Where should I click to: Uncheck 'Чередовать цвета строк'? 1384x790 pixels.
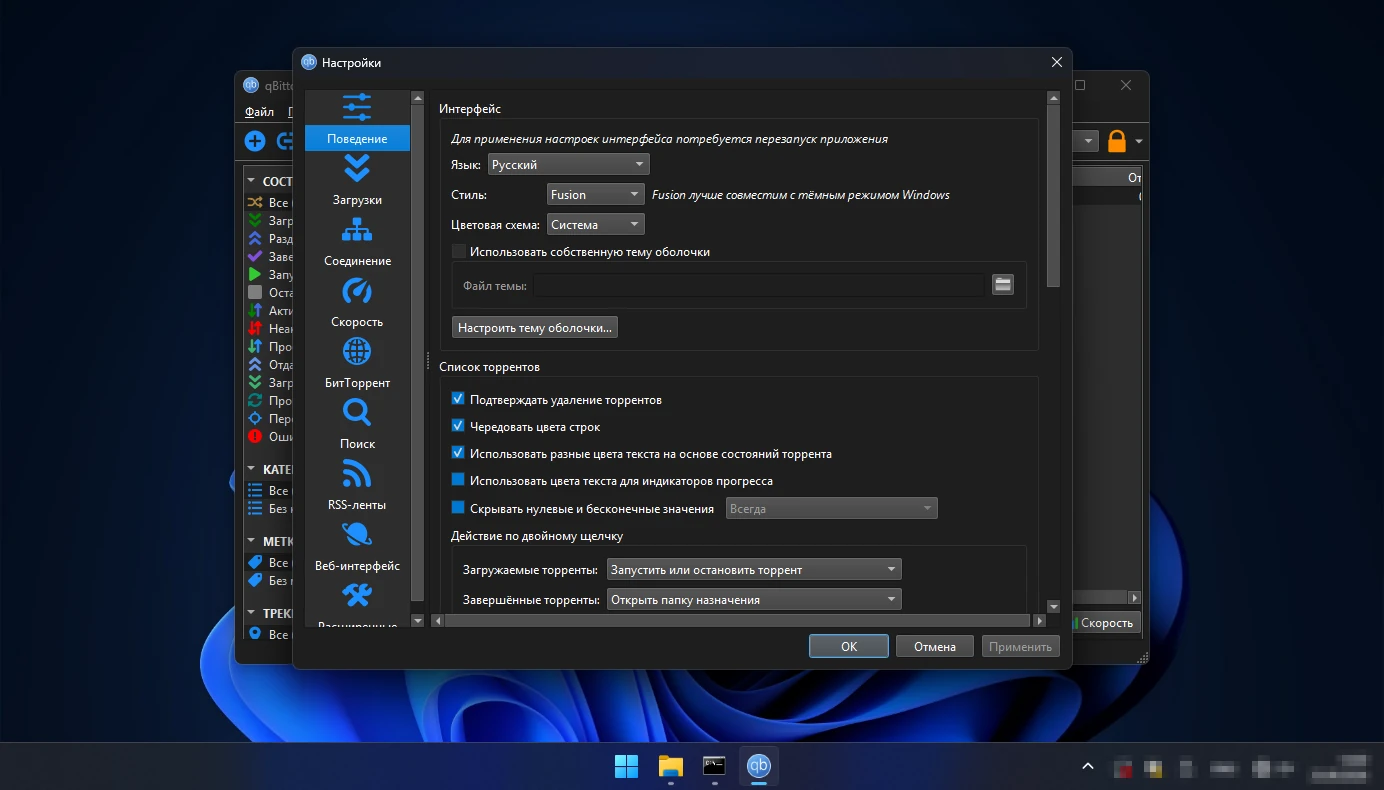(x=459, y=427)
